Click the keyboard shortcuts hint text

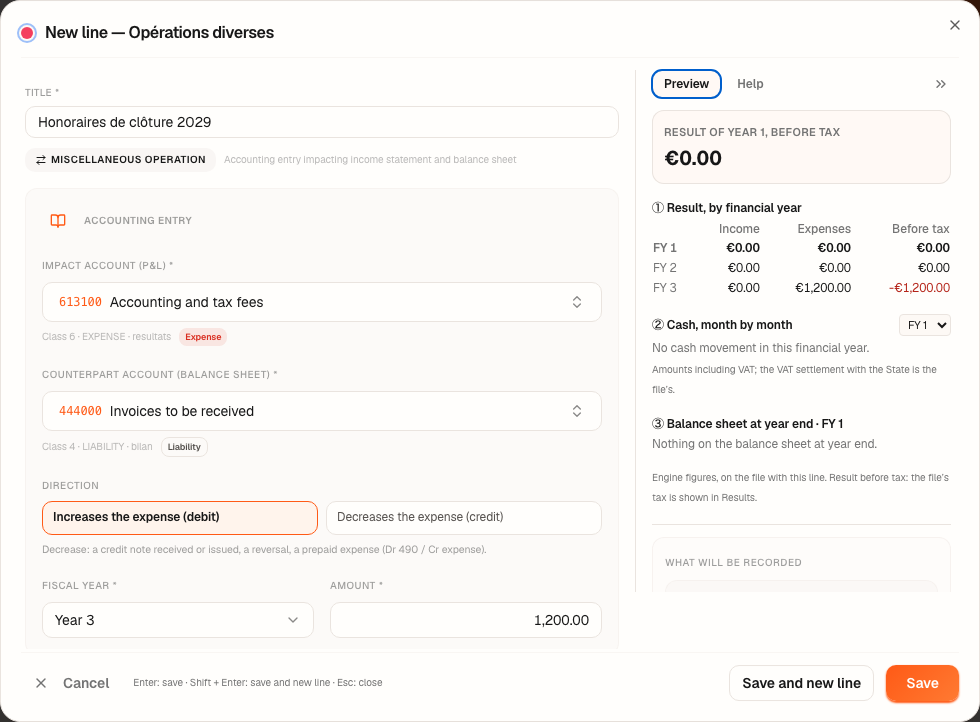tap(258, 683)
